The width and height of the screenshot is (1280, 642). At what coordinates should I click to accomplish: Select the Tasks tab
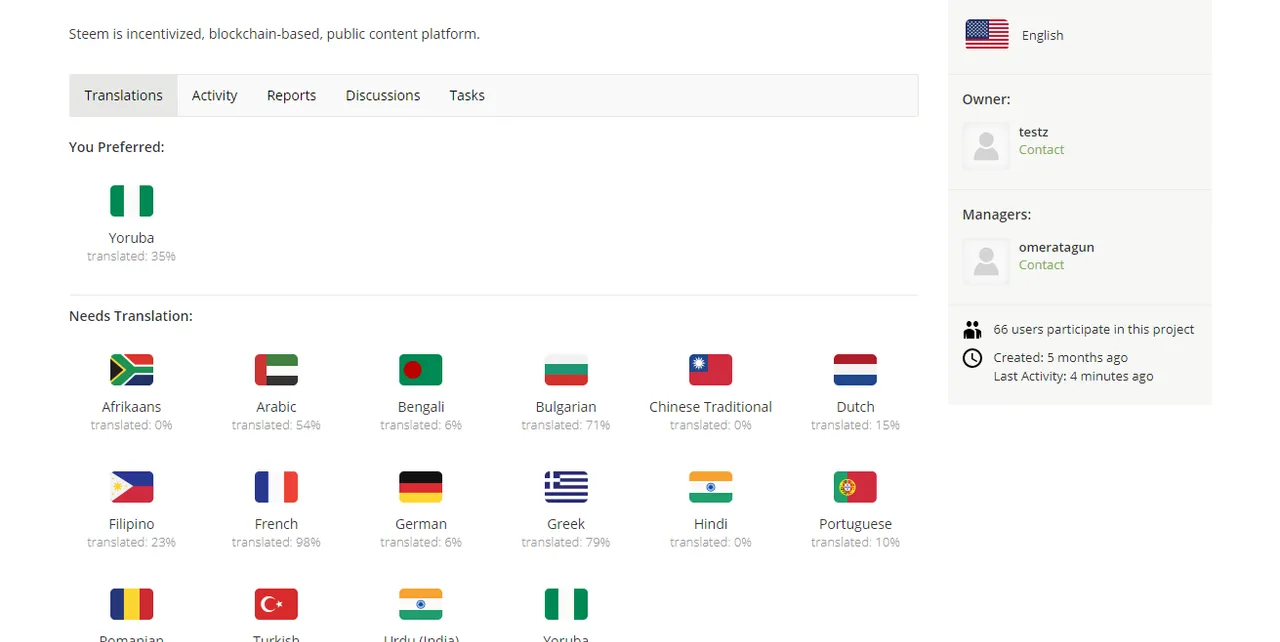pos(467,95)
